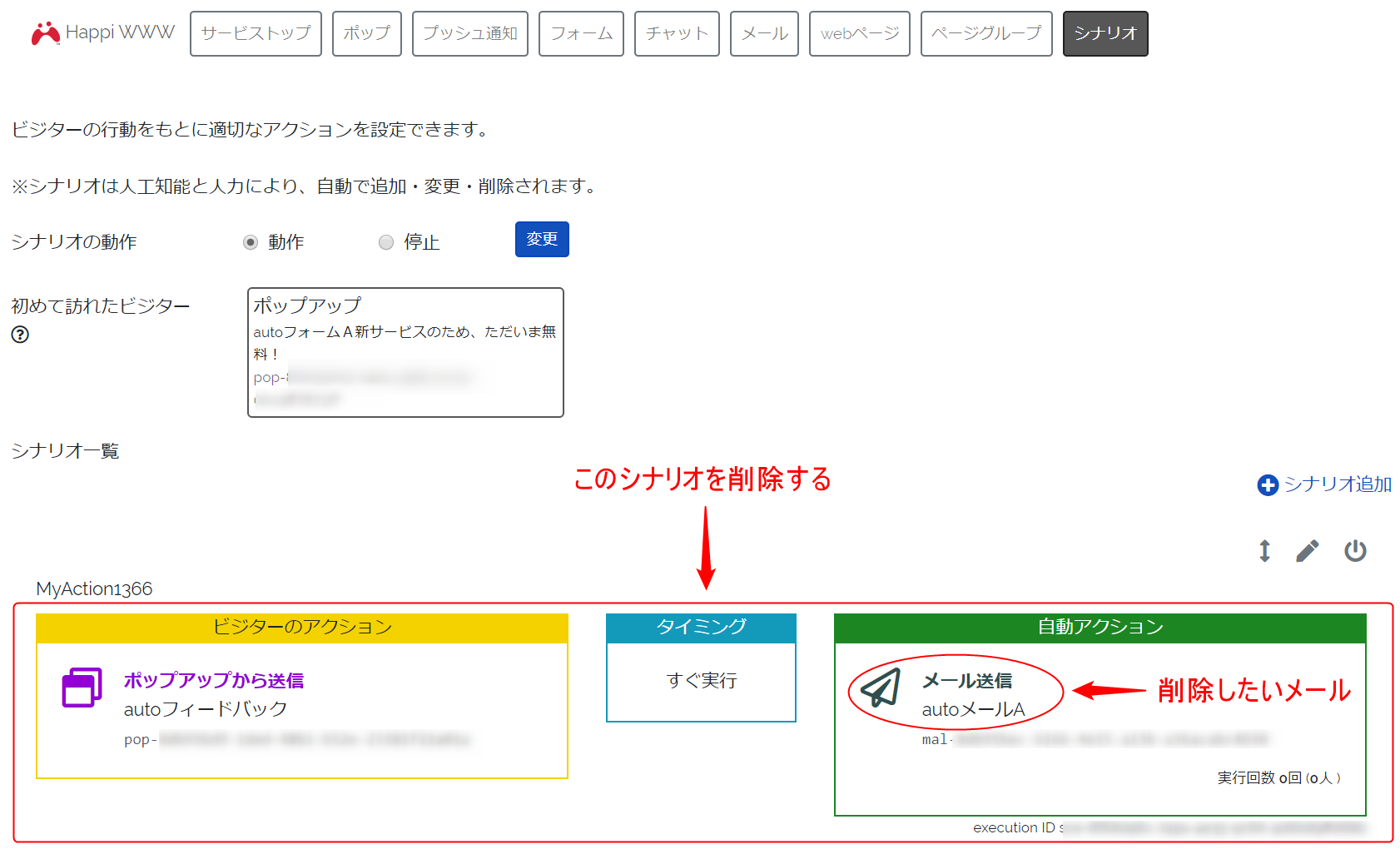Click the autoメールA text
This screenshot has height=859, width=1400.
tap(973, 710)
